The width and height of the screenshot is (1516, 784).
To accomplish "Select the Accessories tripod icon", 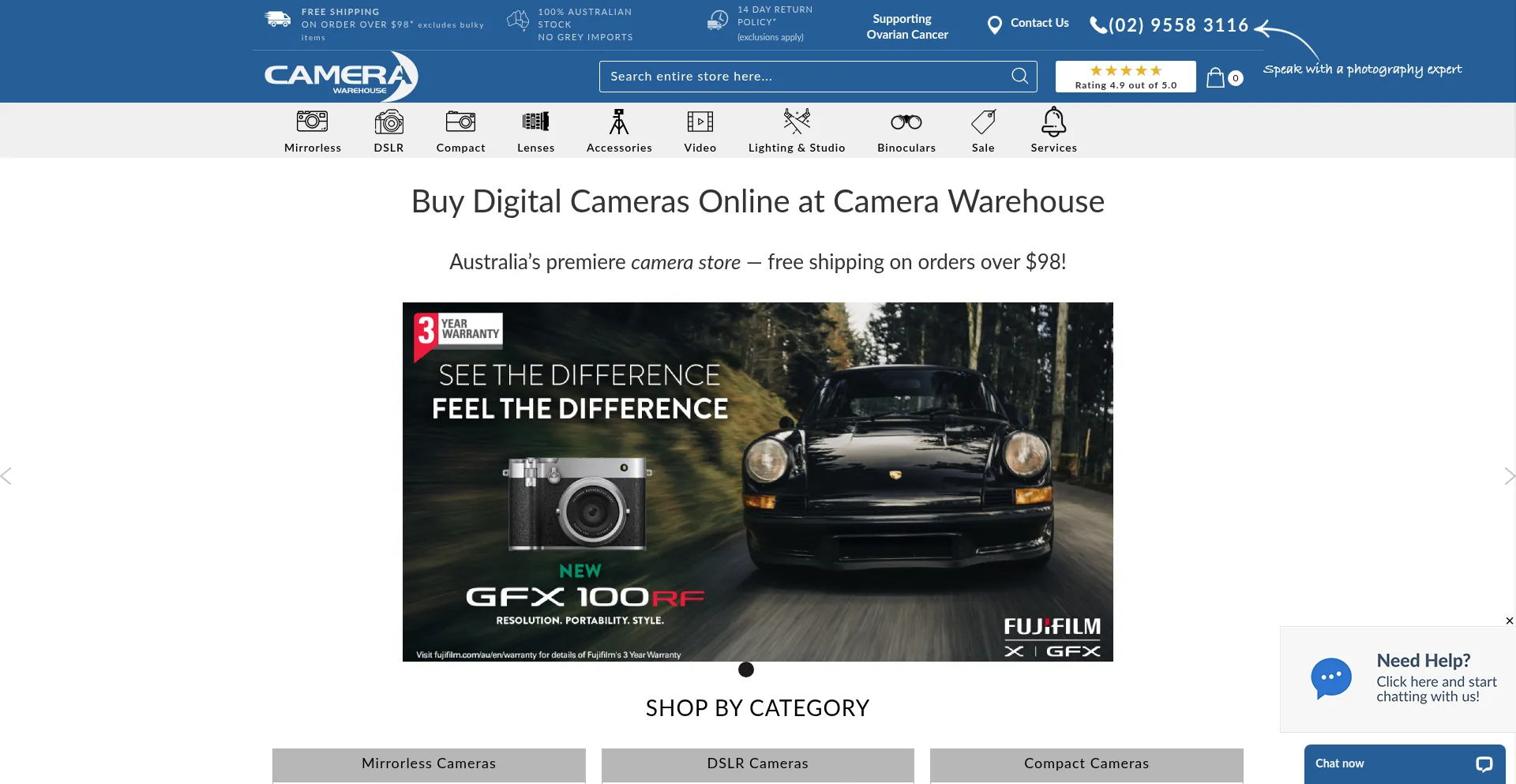I will [x=619, y=120].
